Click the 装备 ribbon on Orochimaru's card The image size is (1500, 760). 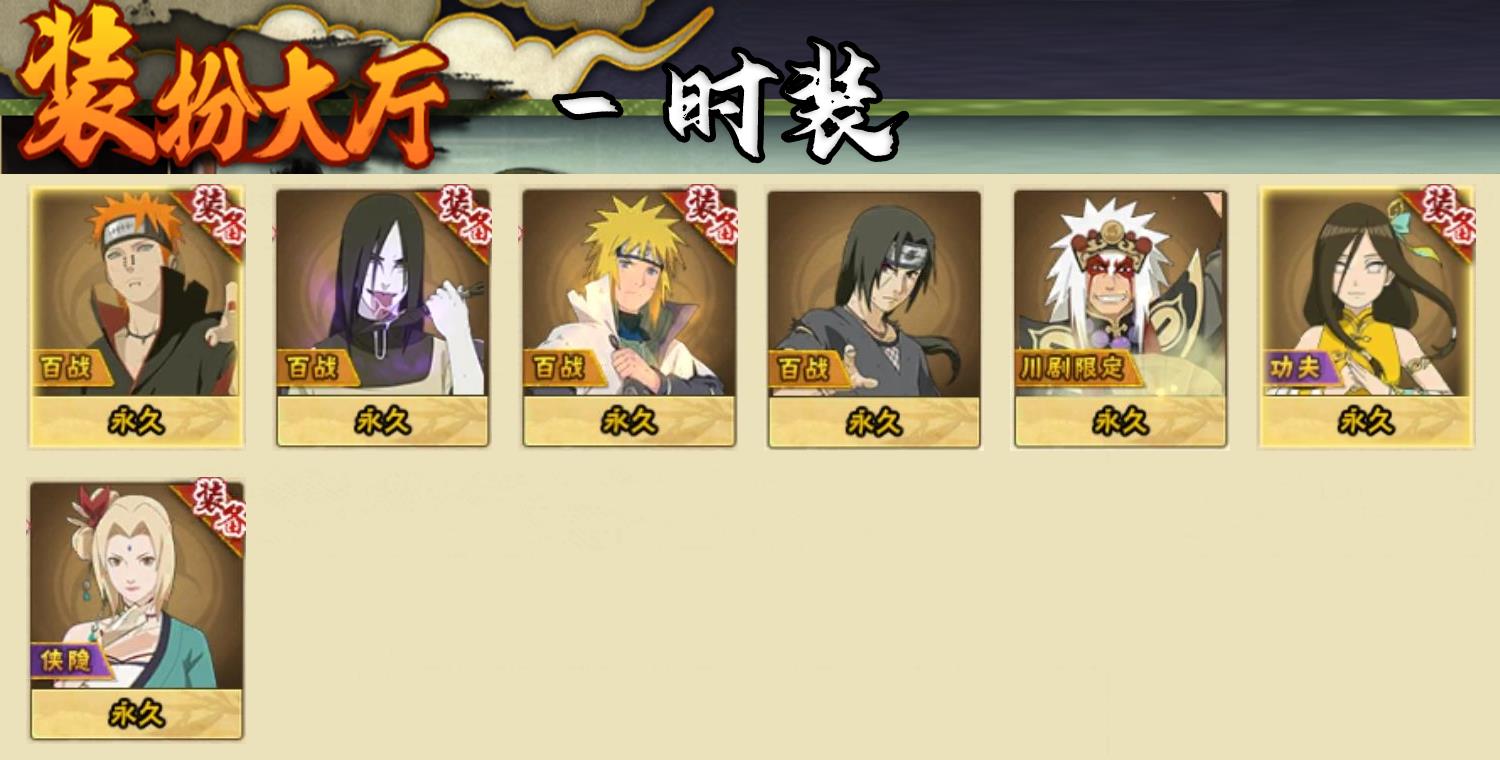461,217
